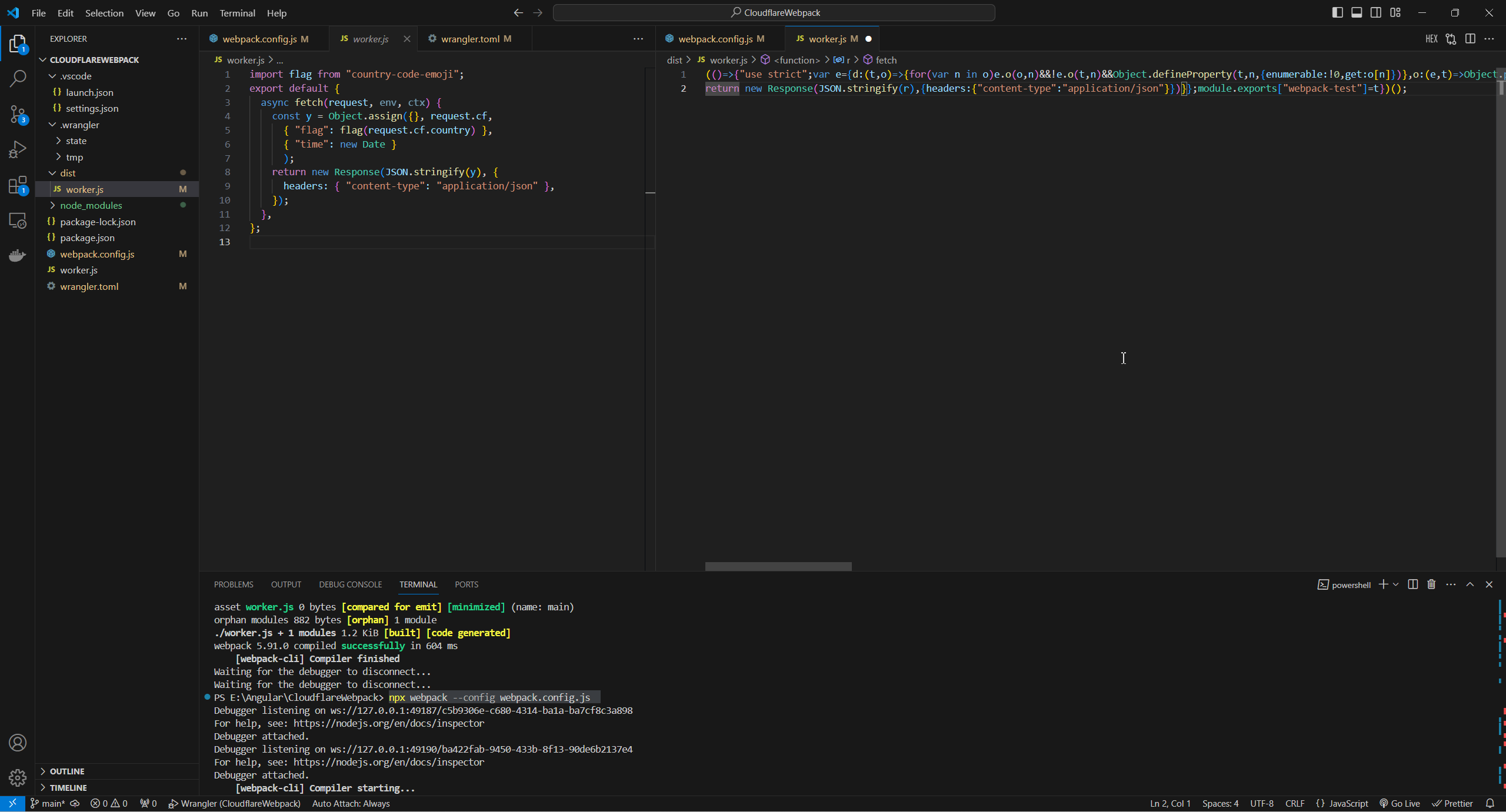Toggle the primary side bar visibility
Viewport: 1506px width, 812px height.
[1337, 12]
